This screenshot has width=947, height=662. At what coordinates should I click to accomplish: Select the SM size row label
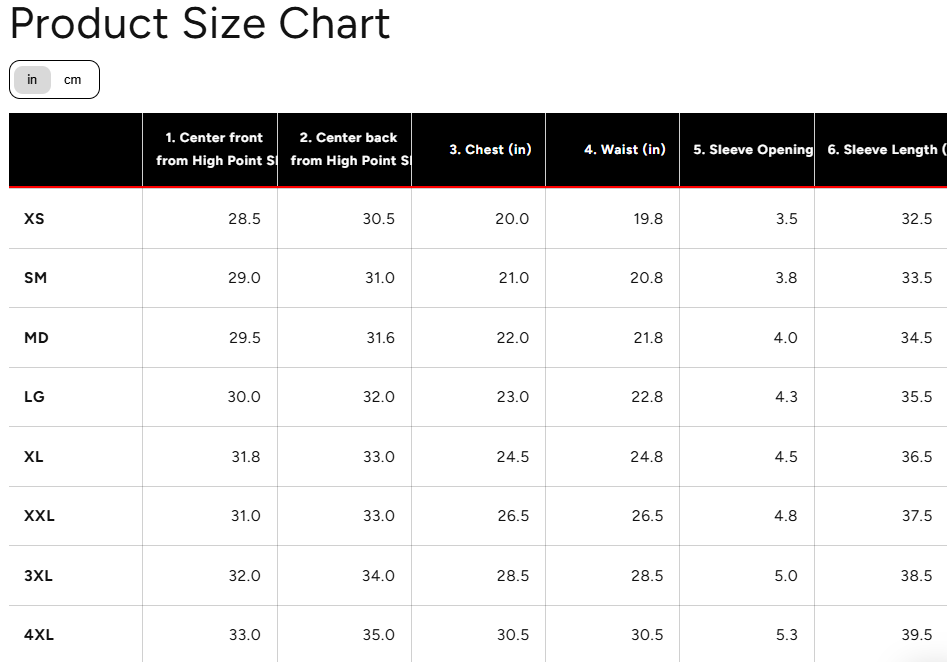35,278
